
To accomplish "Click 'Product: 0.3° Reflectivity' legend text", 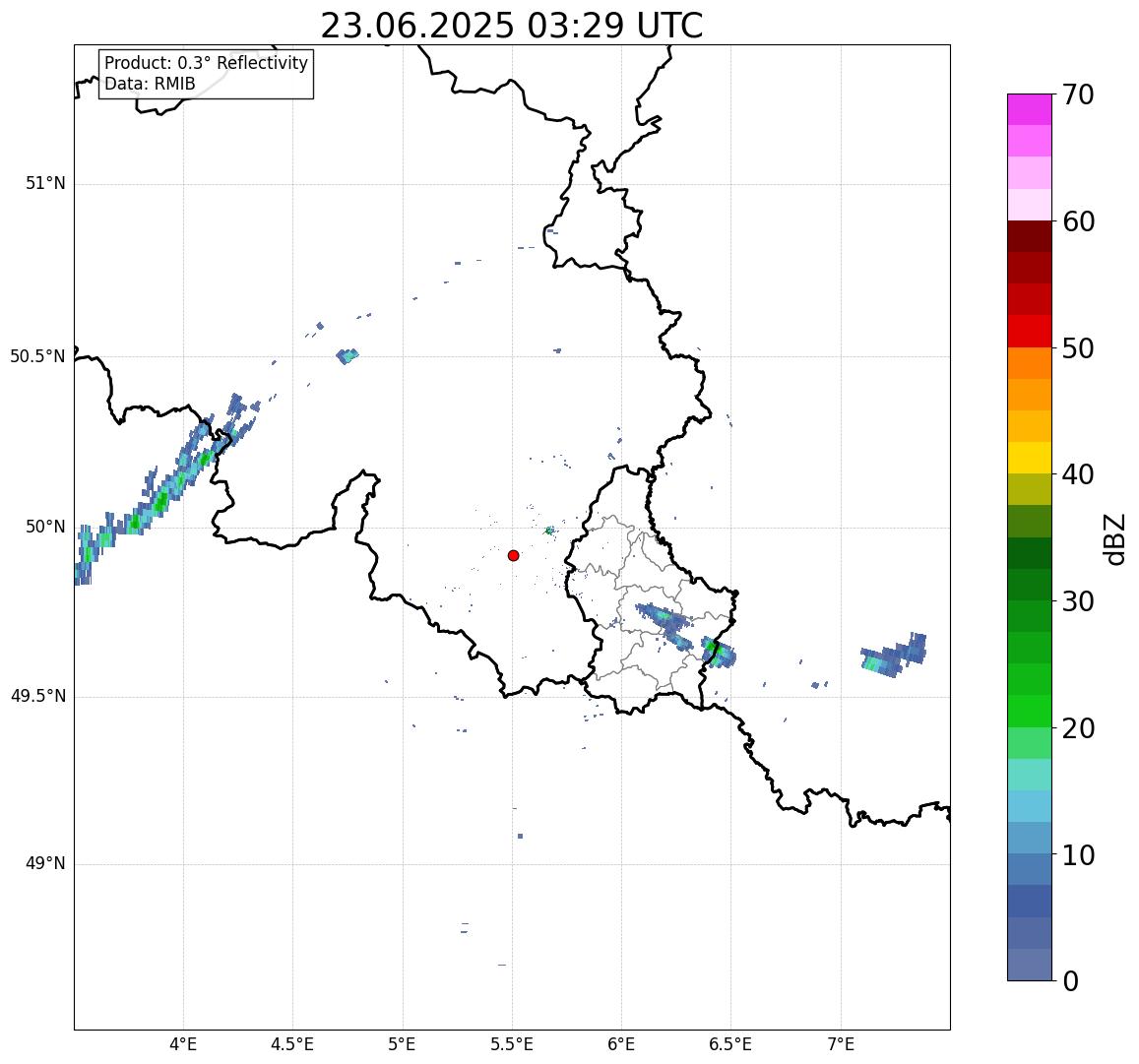I will point(207,63).
